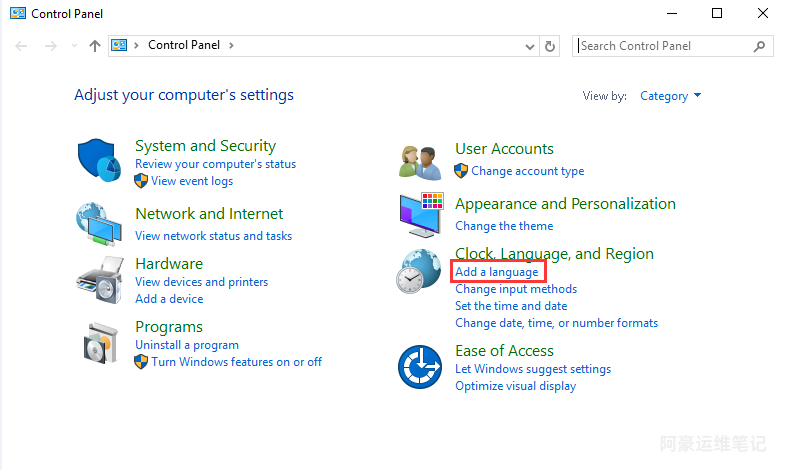Open the Programs disc box icon
The height and width of the screenshot is (470, 786).
pos(101,343)
